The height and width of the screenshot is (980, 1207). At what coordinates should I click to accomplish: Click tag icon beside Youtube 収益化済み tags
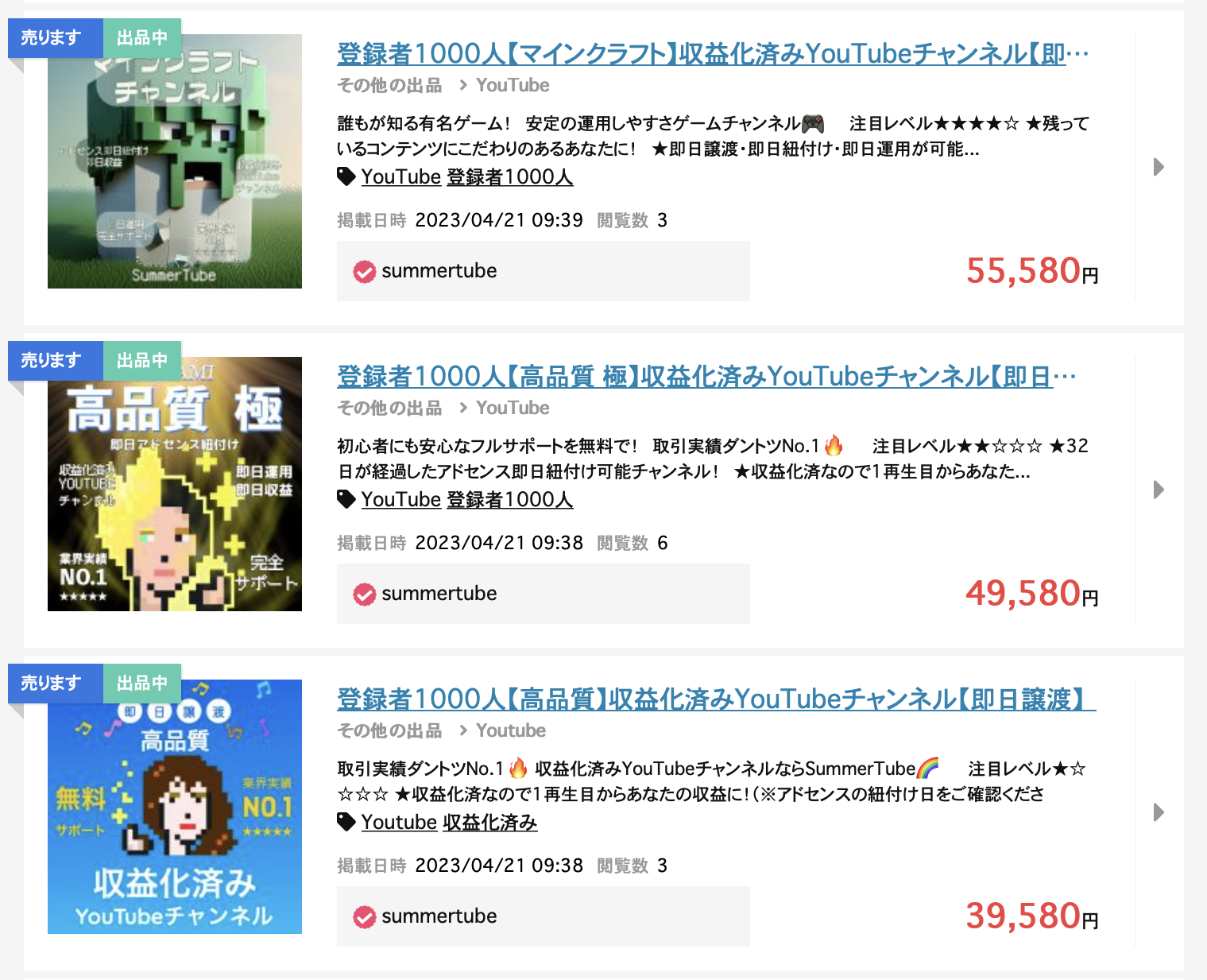point(346,822)
